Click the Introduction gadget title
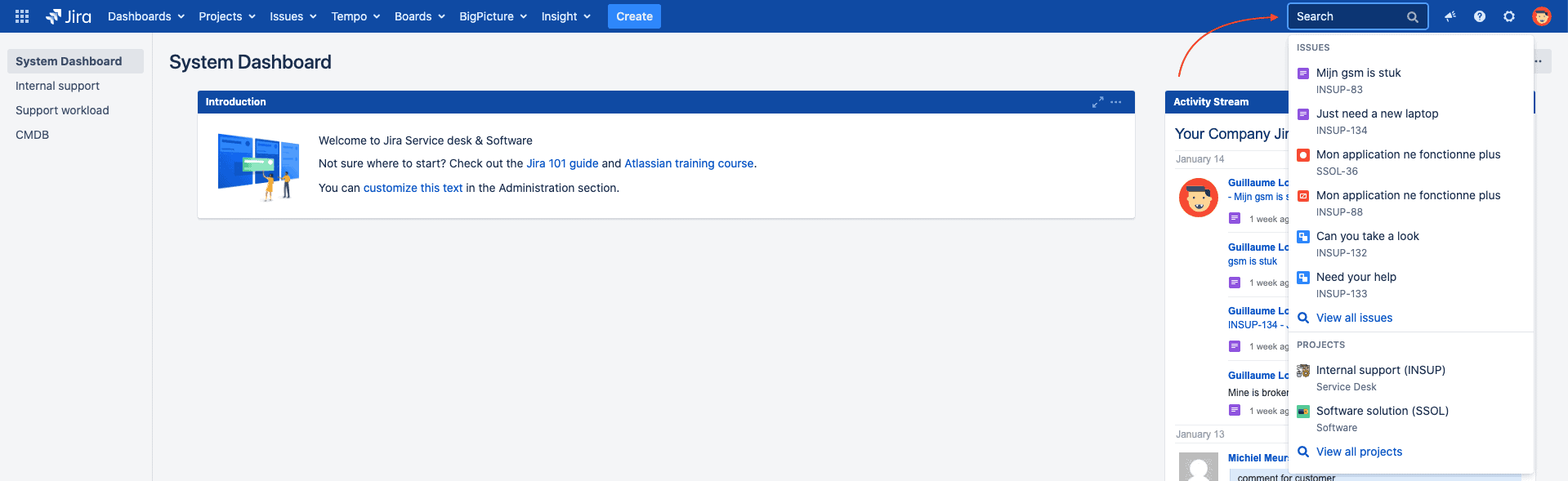 click(235, 102)
